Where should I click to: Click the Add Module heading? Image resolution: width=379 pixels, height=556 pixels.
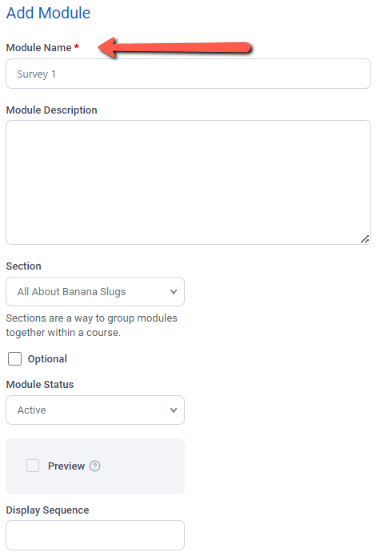click(48, 13)
